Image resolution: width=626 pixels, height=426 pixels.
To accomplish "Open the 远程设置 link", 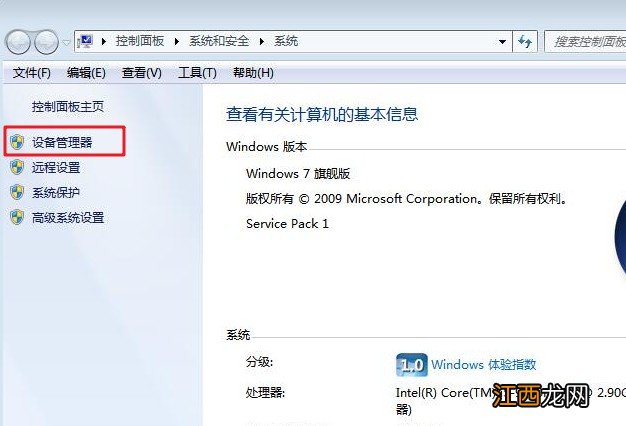I will click(56, 168).
